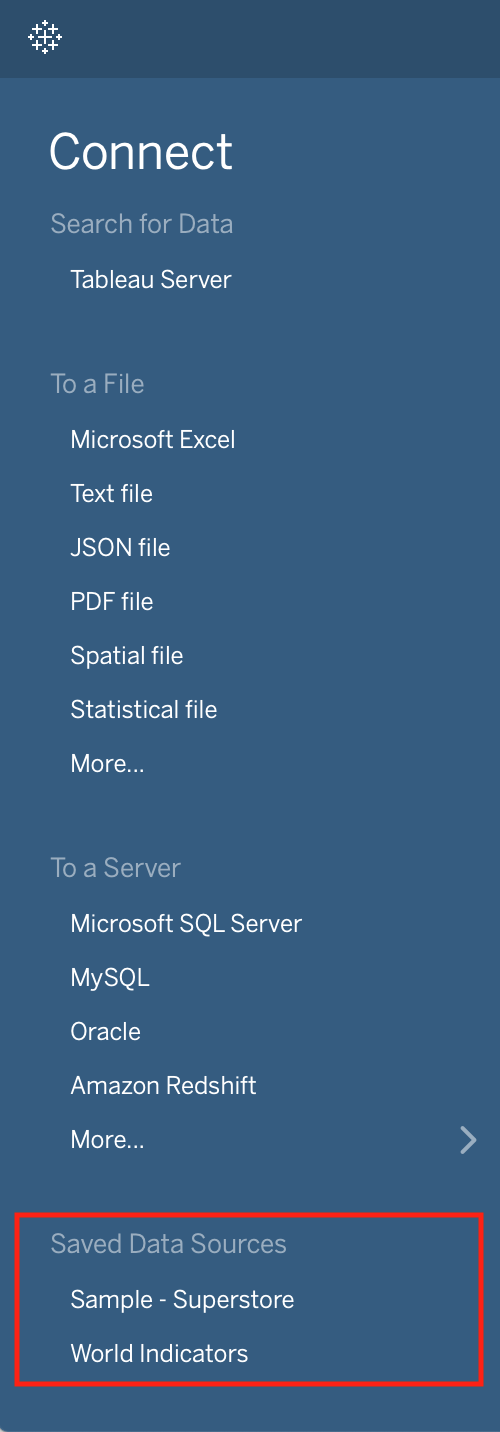Click the Tableau logo icon
The height and width of the screenshot is (1432, 500).
click(x=45, y=37)
